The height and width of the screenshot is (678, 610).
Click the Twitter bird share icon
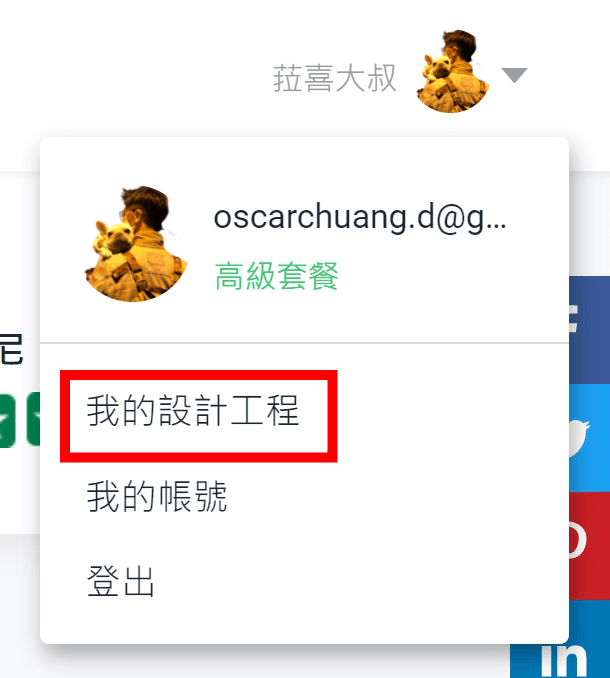coord(589,438)
